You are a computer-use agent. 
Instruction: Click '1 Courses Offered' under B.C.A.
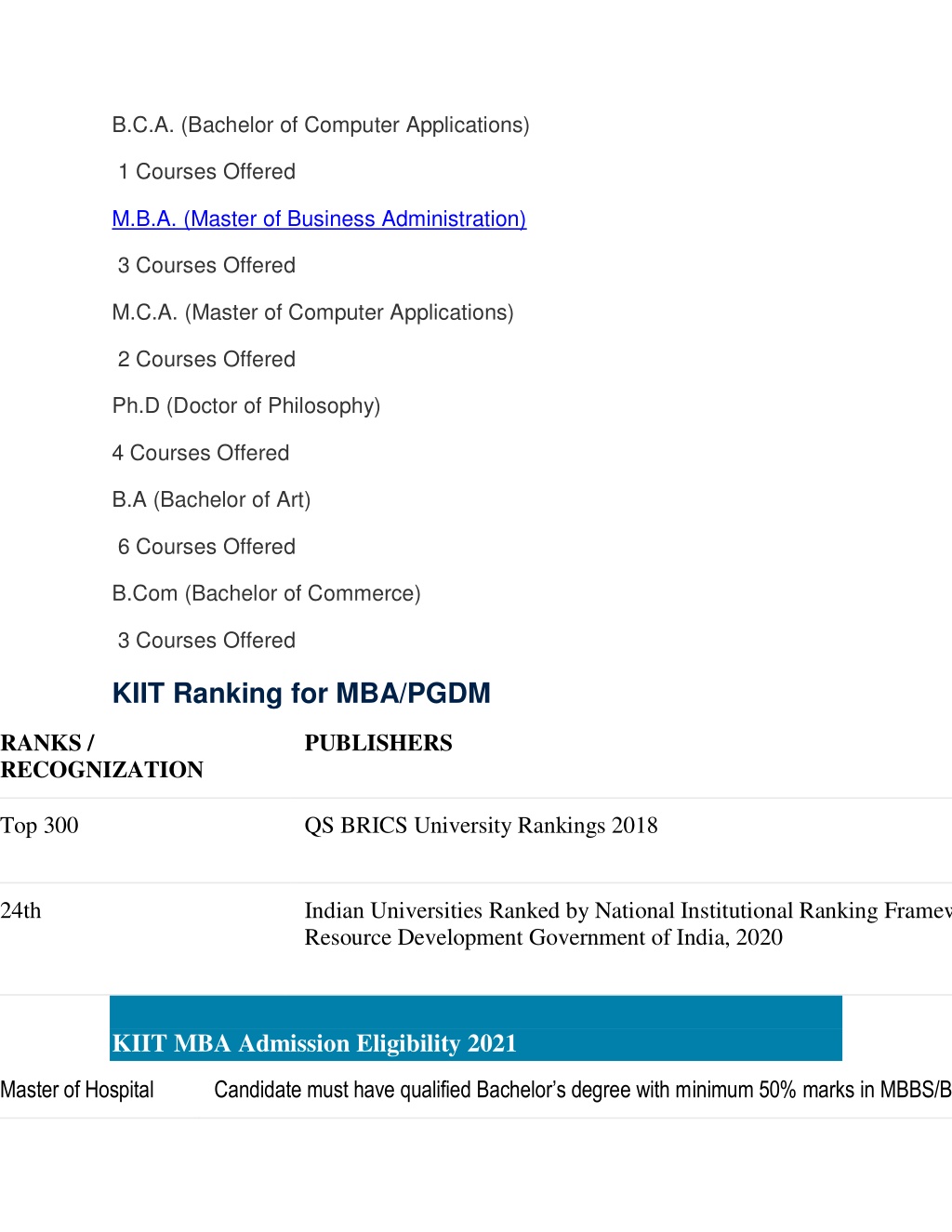(x=206, y=172)
